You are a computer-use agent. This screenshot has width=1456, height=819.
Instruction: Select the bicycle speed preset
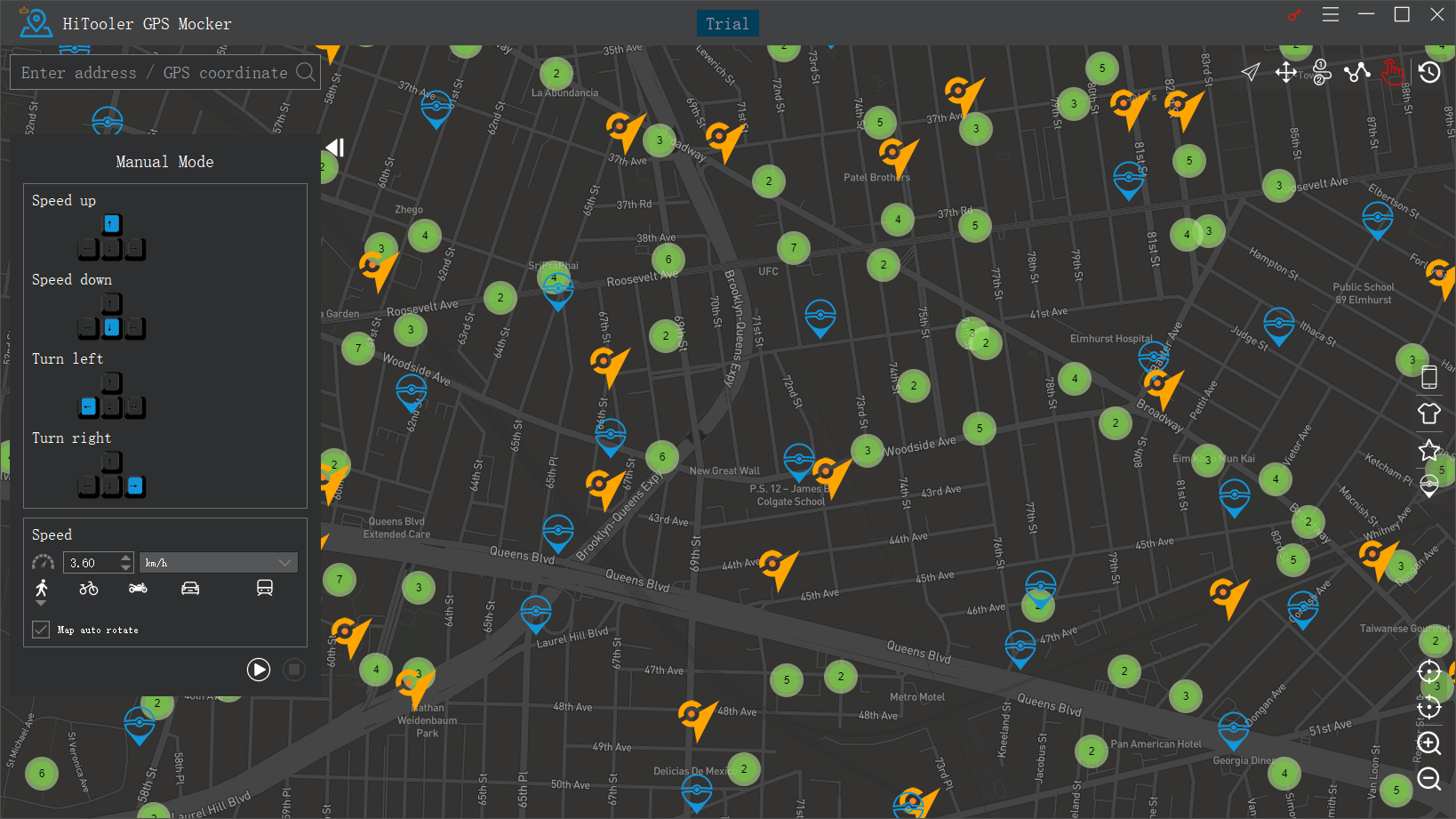pos(89,588)
